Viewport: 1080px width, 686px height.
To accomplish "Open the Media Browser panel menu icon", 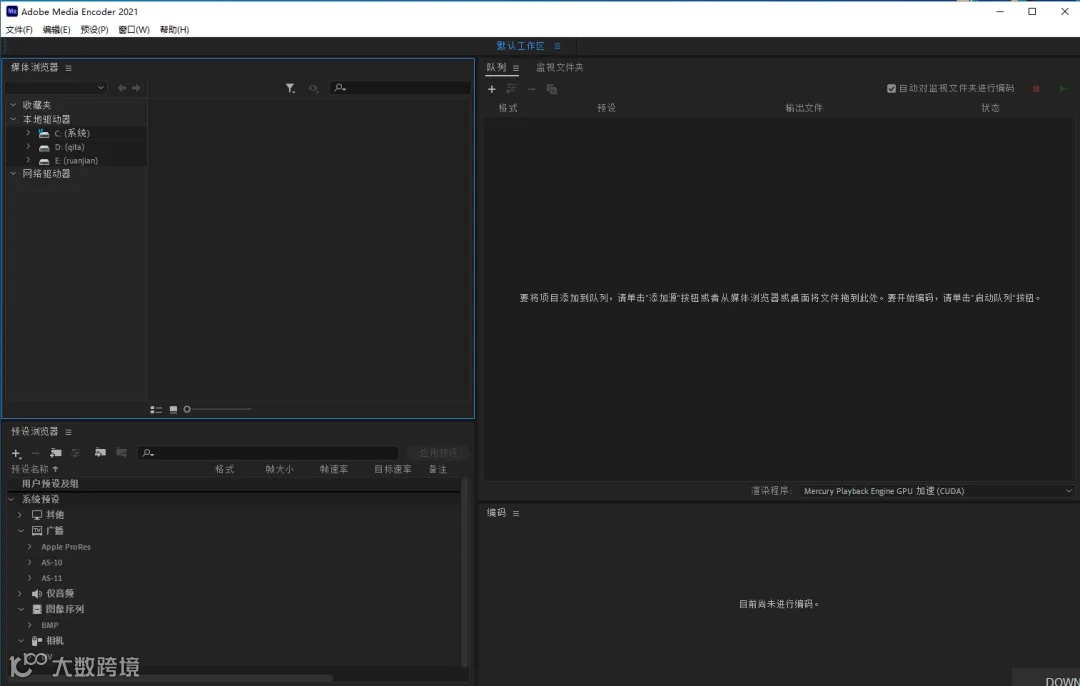I will pyautogui.click(x=68, y=67).
